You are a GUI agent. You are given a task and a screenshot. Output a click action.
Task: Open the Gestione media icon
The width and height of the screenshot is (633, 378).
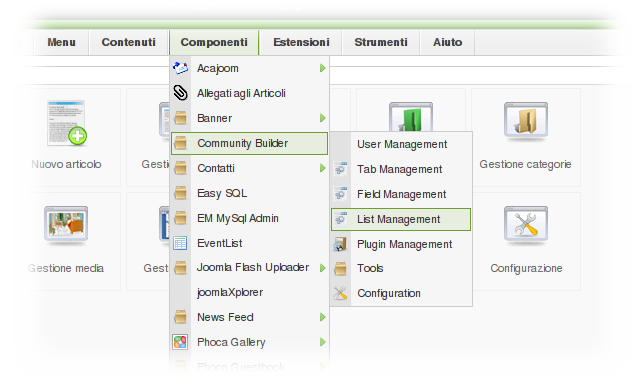pyautogui.click(x=66, y=225)
